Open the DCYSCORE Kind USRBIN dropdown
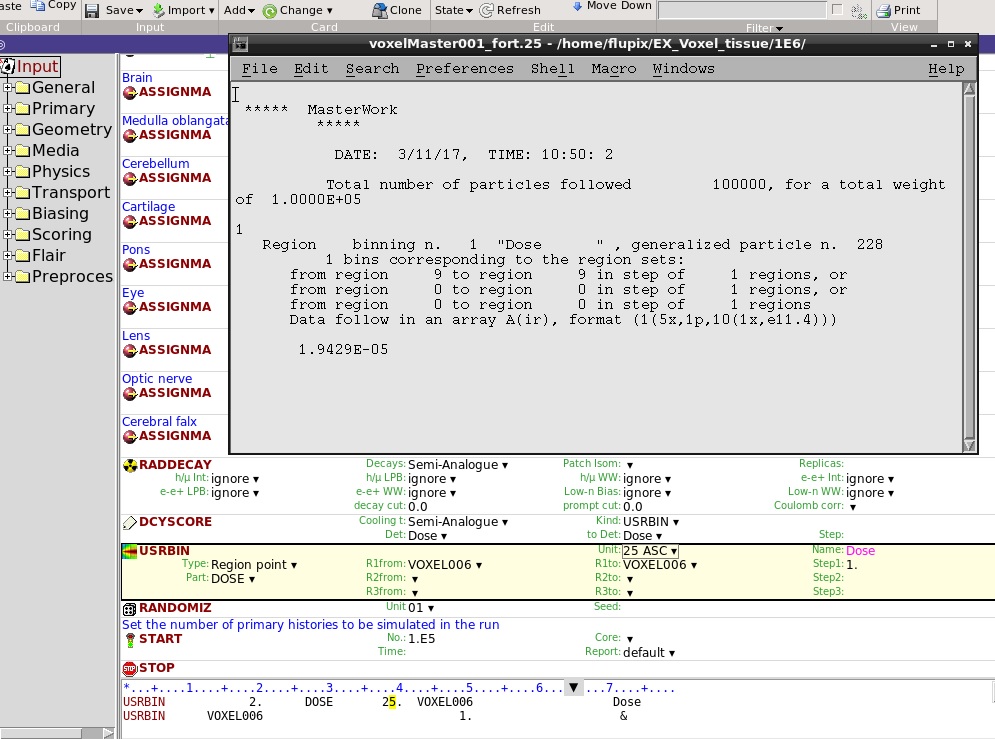Screen dimensions: 995x739 [651, 521]
